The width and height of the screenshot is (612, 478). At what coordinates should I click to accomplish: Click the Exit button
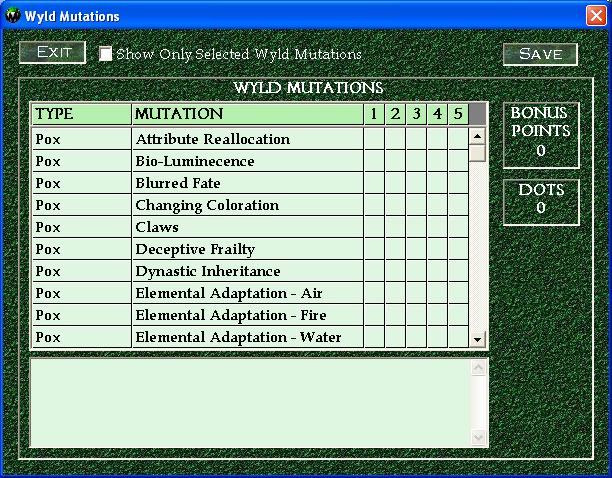[52, 53]
